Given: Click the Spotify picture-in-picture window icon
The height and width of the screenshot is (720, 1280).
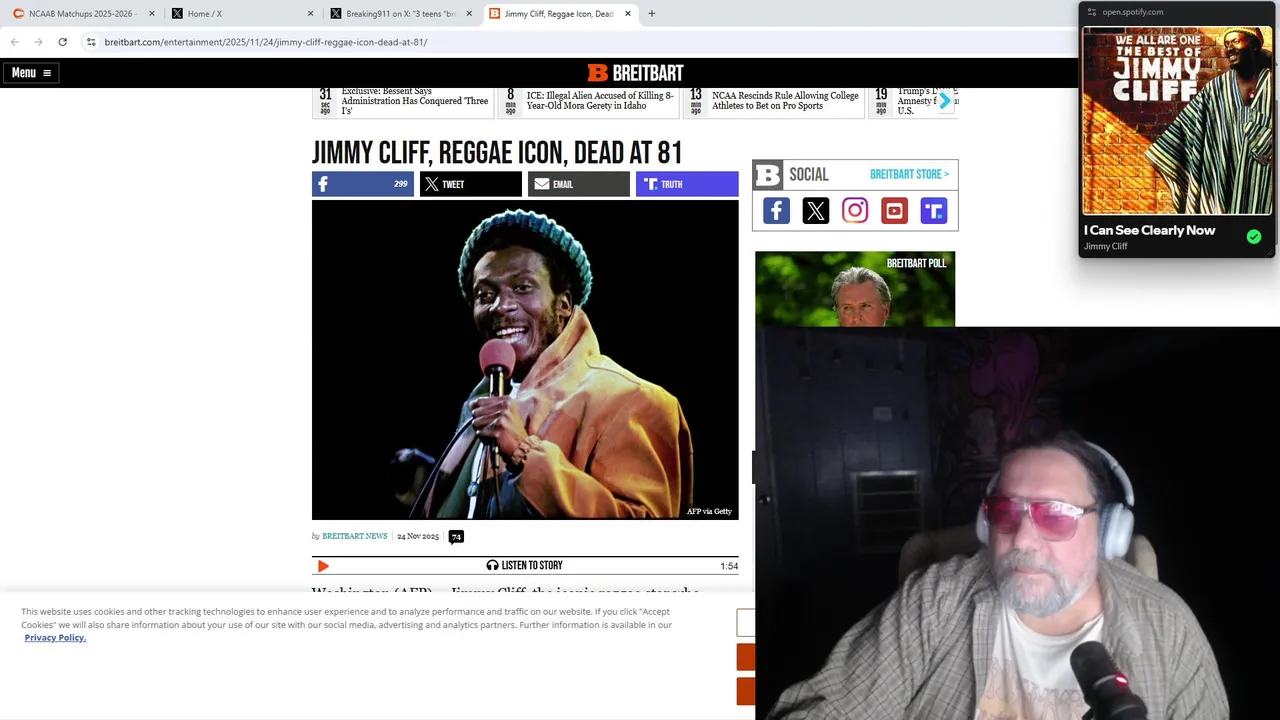Looking at the screenshot, I should [1092, 12].
